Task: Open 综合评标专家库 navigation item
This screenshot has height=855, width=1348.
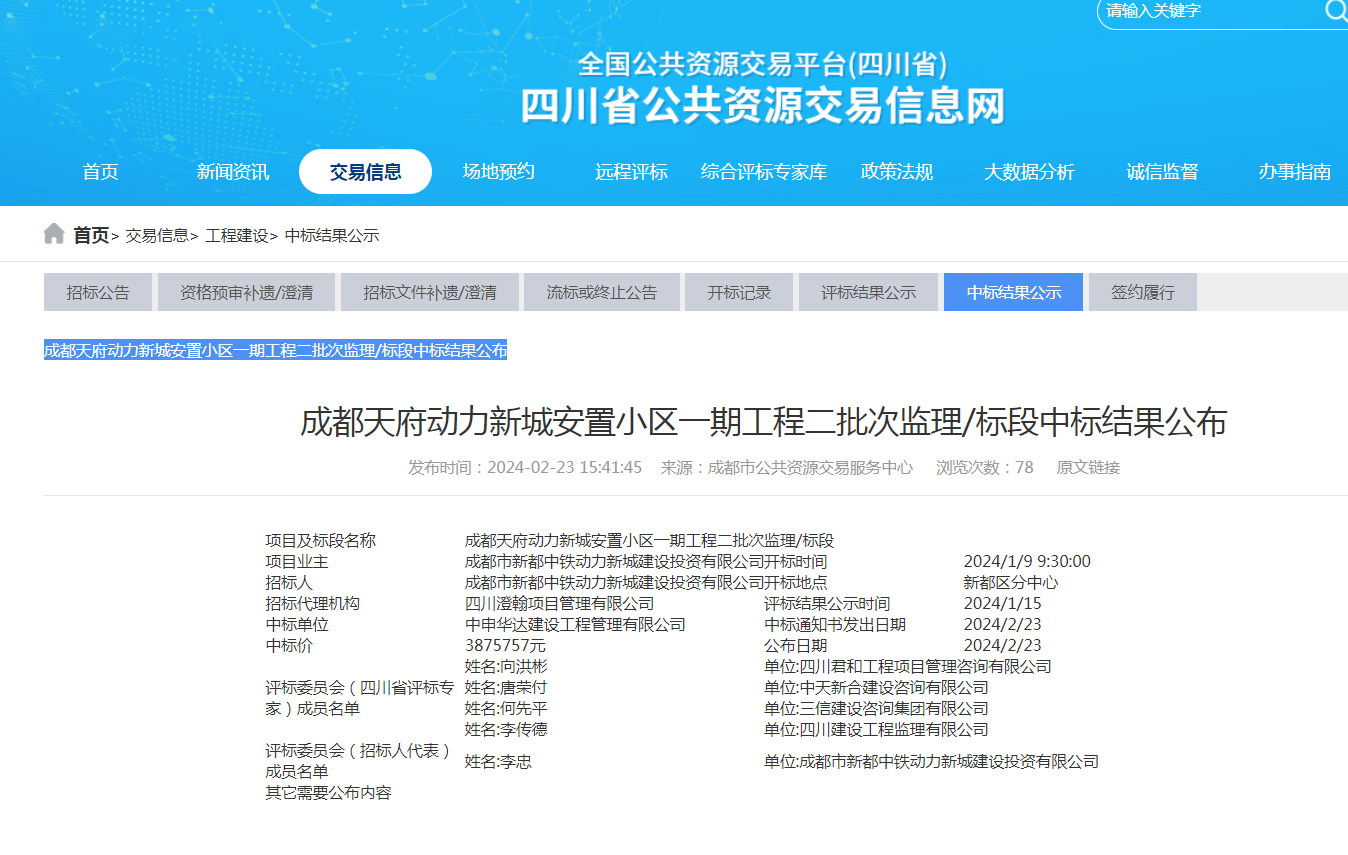Action: tap(764, 172)
